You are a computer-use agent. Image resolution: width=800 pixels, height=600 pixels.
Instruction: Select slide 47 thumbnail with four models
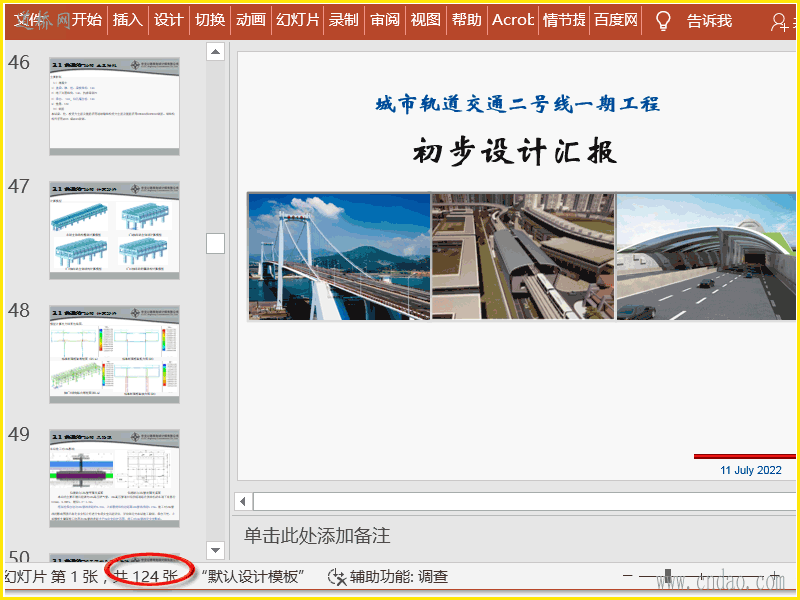114,230
